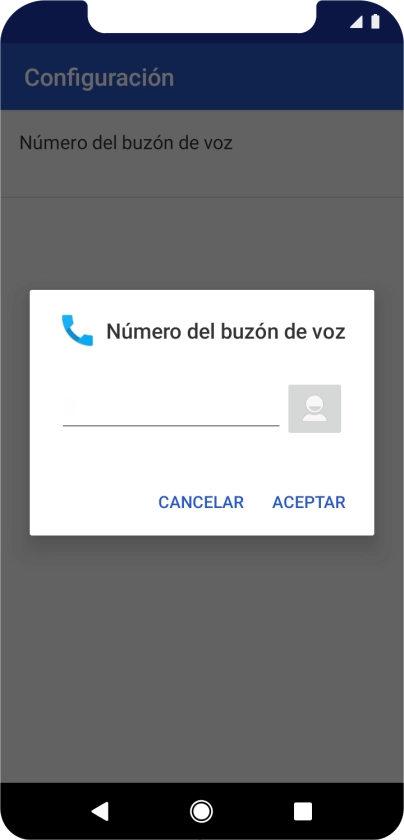Tap the dimmed area below the dialog
This screenshot has height=840, width=404.
click(202, 659)
